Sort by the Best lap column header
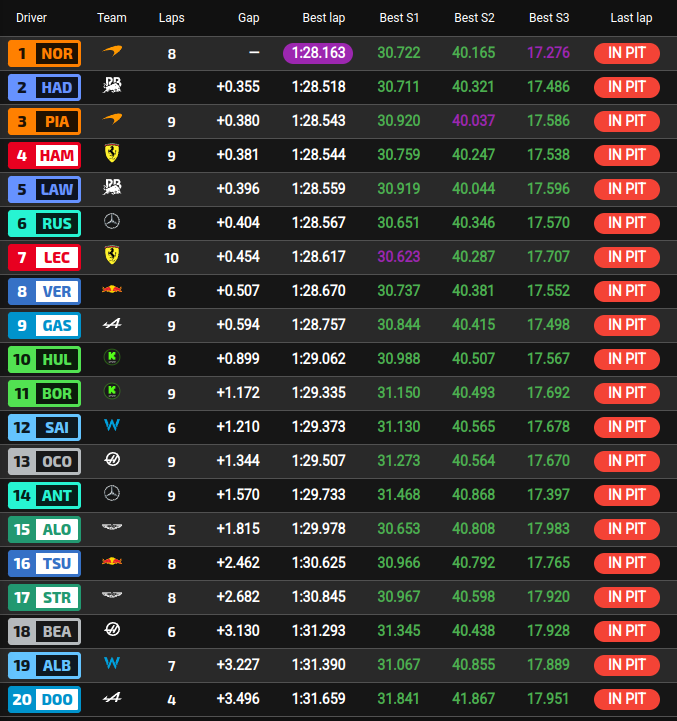Image resolution: width=677 pixels, height=721 pixels. [x=324, y=18]
